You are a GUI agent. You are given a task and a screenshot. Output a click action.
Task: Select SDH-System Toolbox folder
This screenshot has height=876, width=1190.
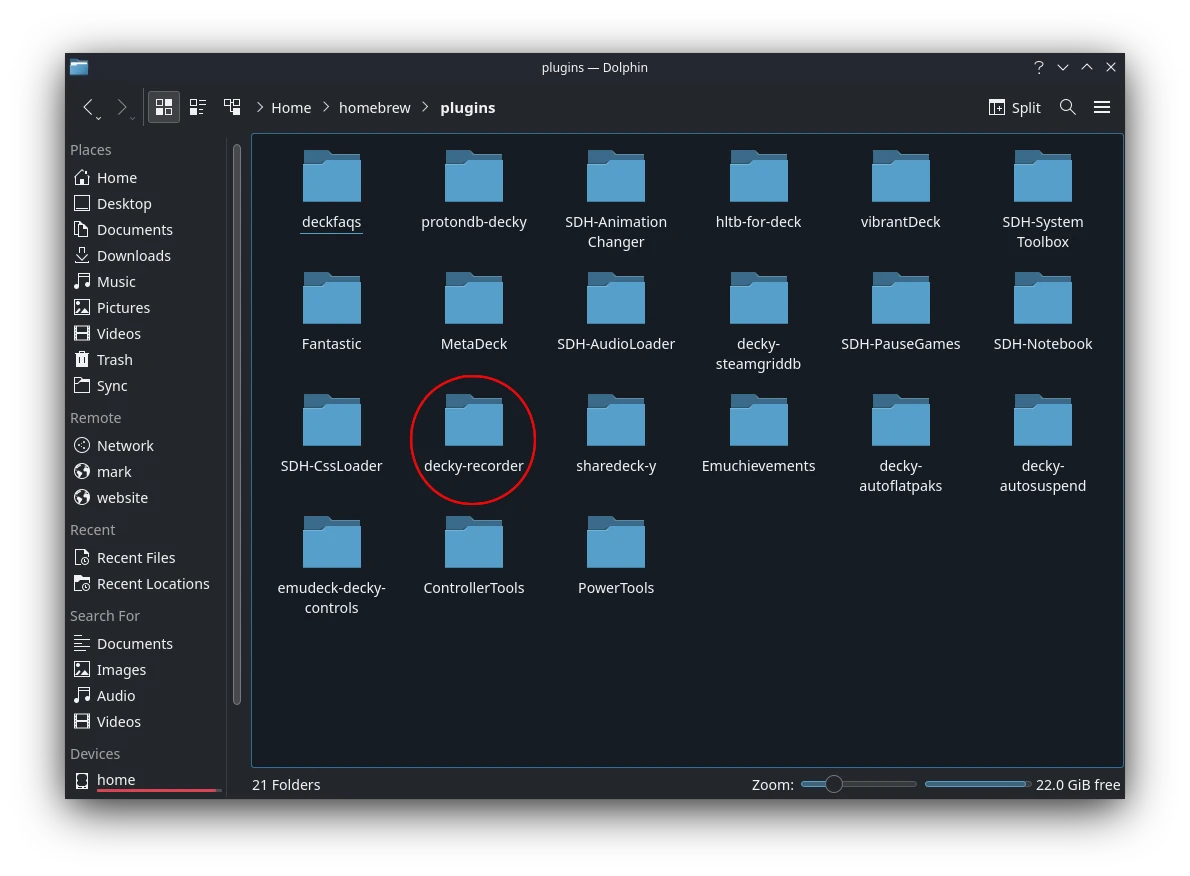[1043, 200]
